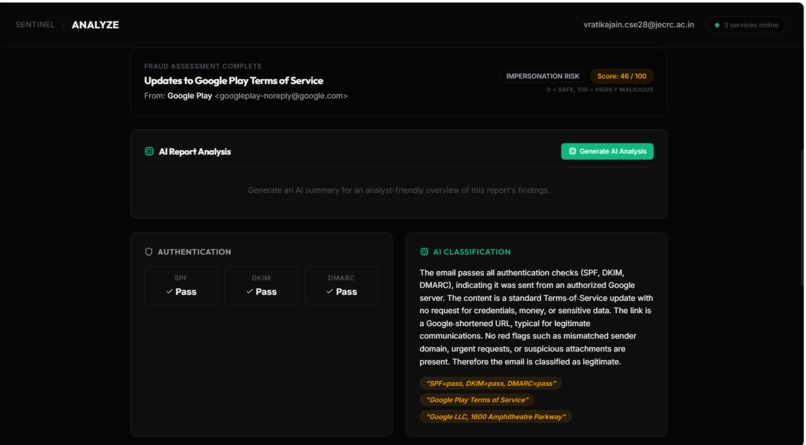Viewport: 806px width, 445px height.
Task: Click the page vertical scrollbar
Action: (803, 216)
